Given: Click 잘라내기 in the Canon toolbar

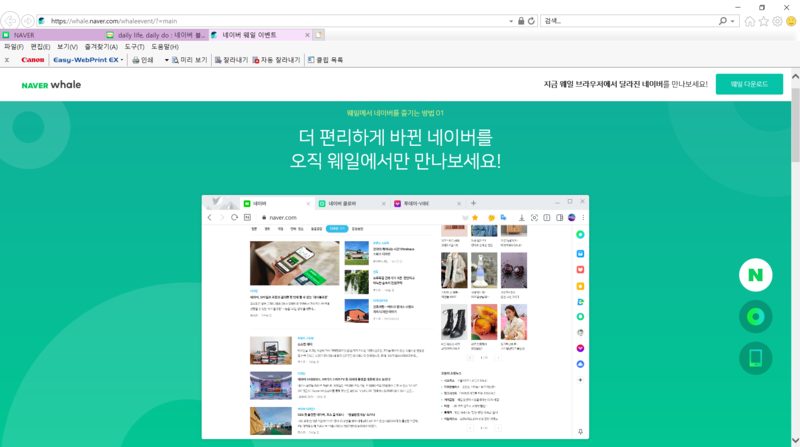Looking at the screenshot, I should point(231,60).
